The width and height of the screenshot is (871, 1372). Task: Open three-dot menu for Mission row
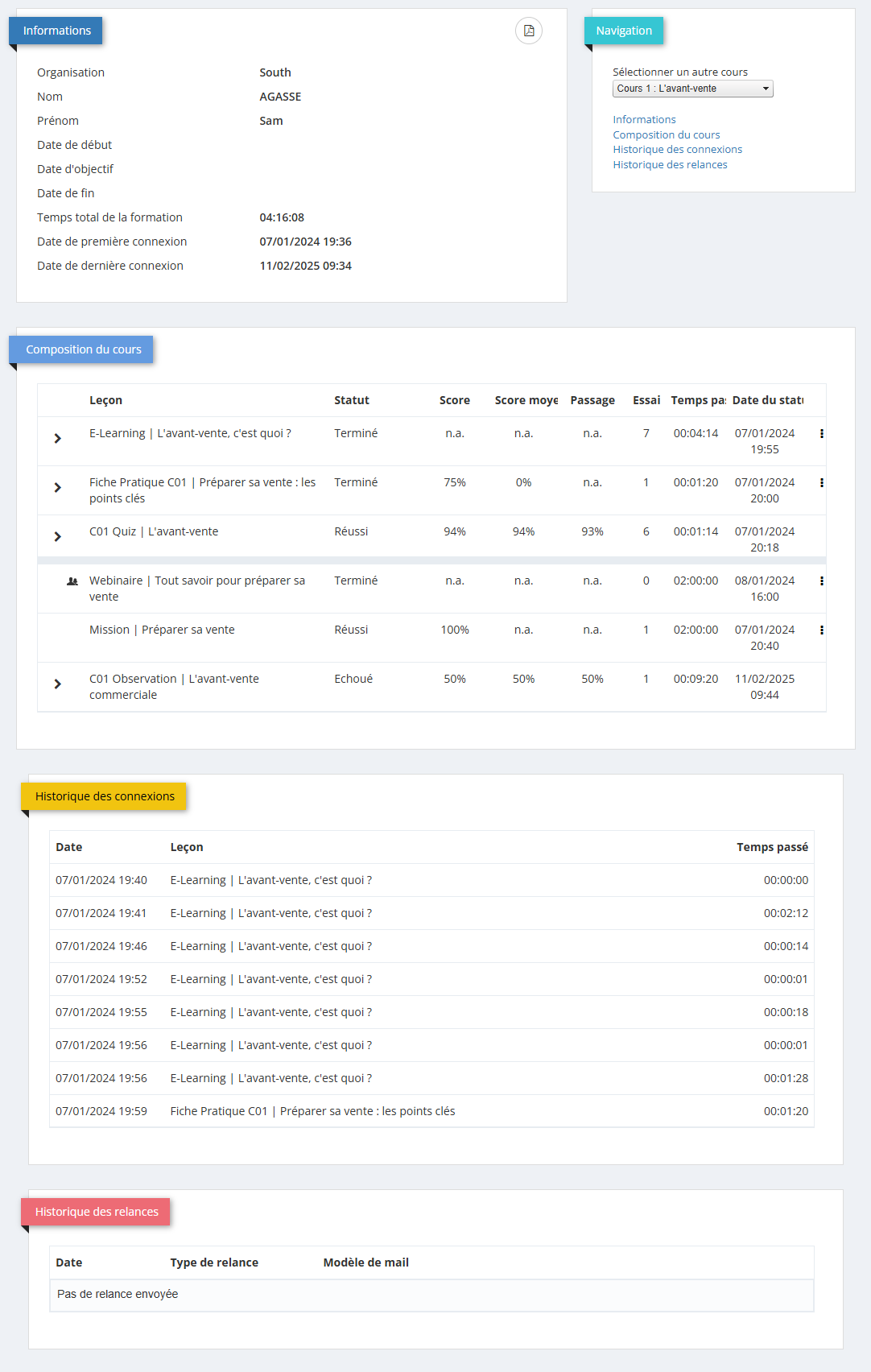point(821,630)
